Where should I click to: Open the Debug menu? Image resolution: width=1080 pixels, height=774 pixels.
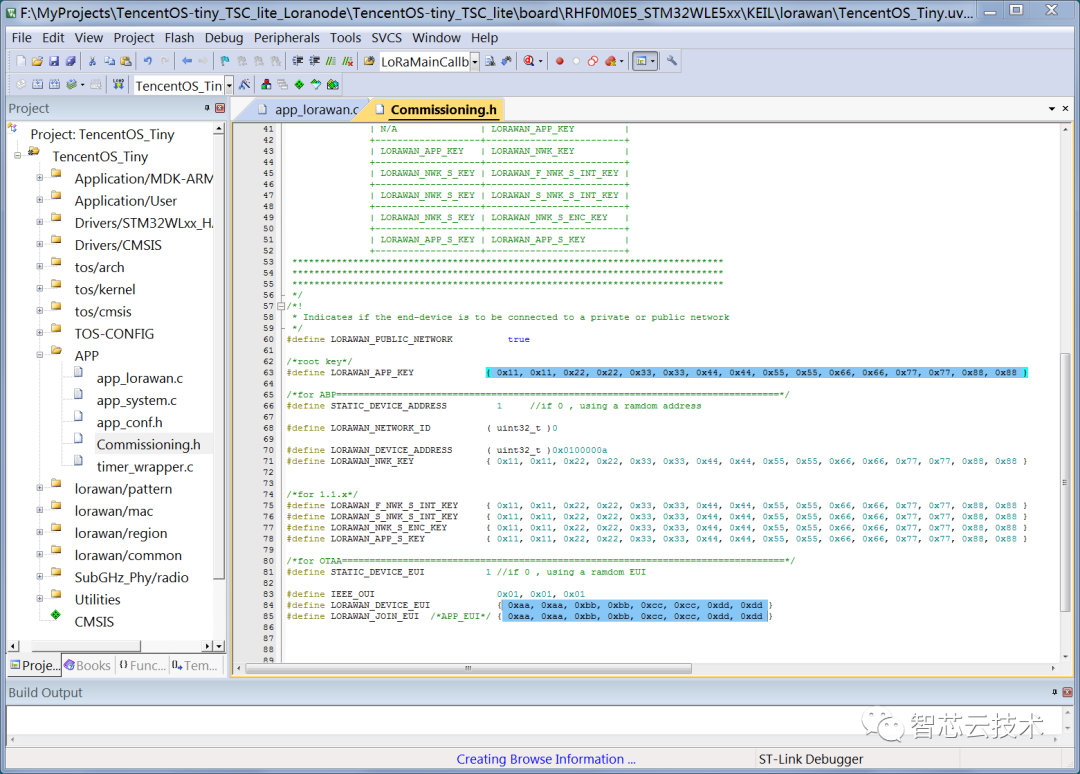[x=224, y=38]
